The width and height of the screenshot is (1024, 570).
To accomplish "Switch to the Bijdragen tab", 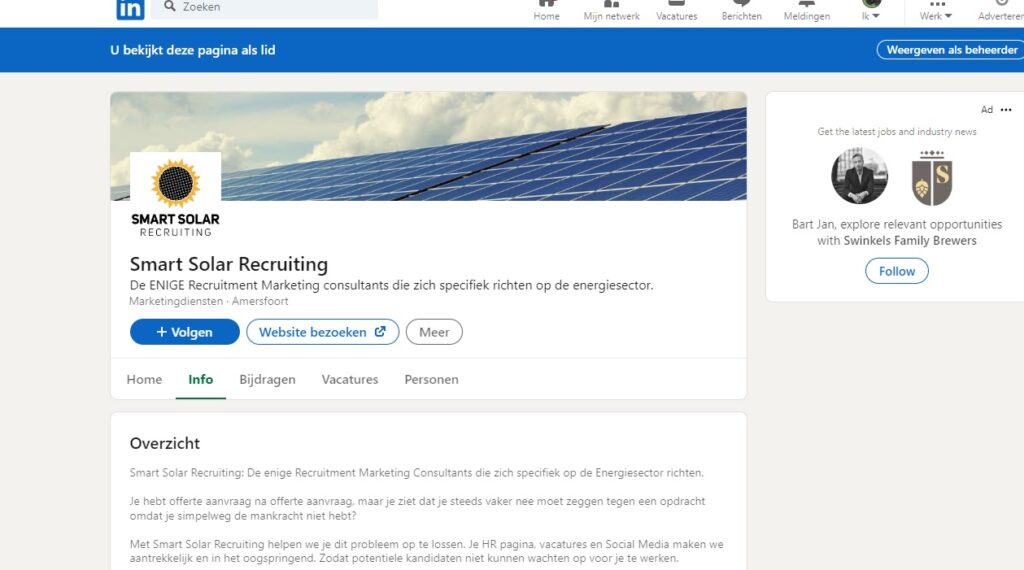I will (267, 379).
